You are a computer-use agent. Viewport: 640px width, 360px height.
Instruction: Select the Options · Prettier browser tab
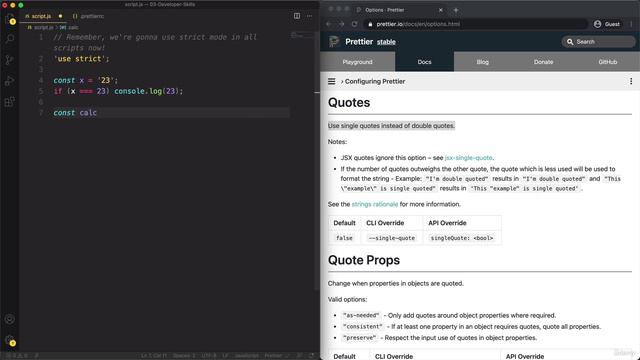tap(399, 10)
